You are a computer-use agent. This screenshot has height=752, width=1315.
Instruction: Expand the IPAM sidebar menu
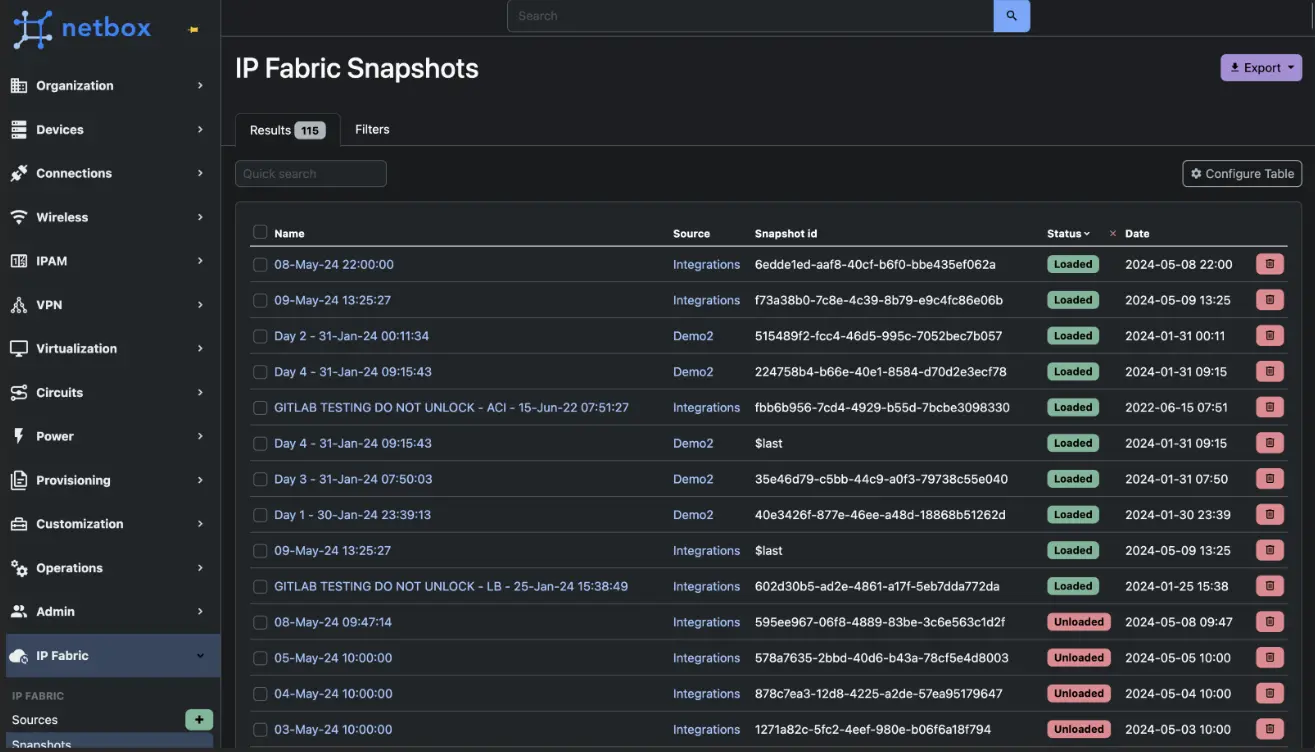pyautogui.click(x=108, y=261)
